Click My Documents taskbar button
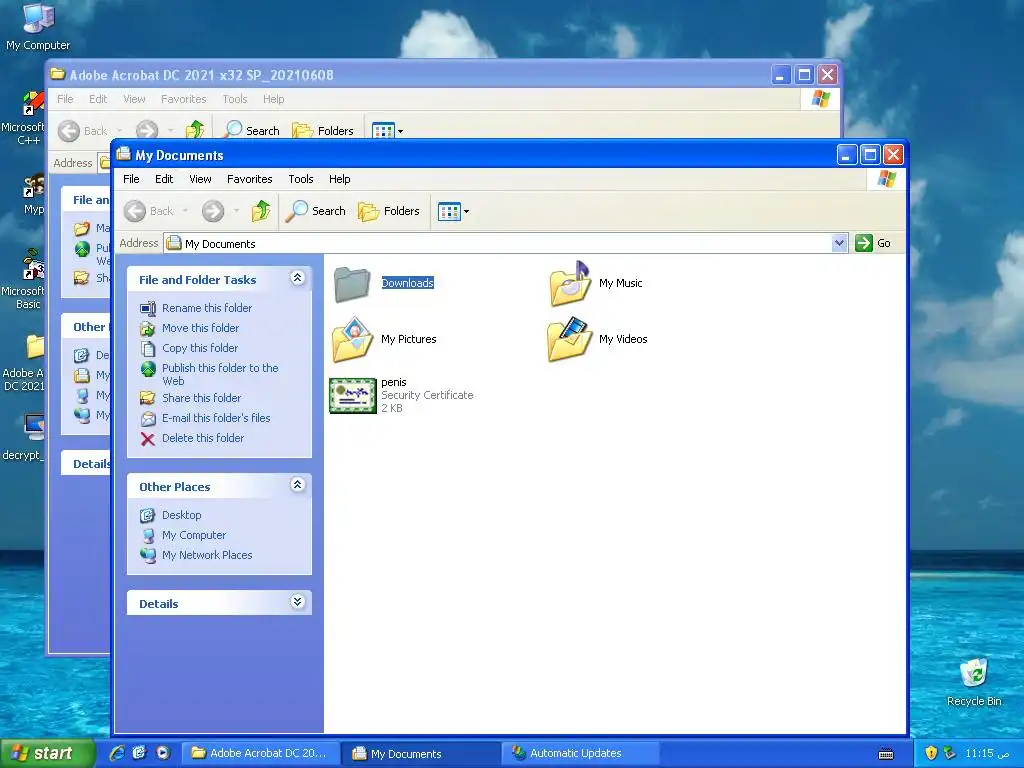 tap(421, 753)
